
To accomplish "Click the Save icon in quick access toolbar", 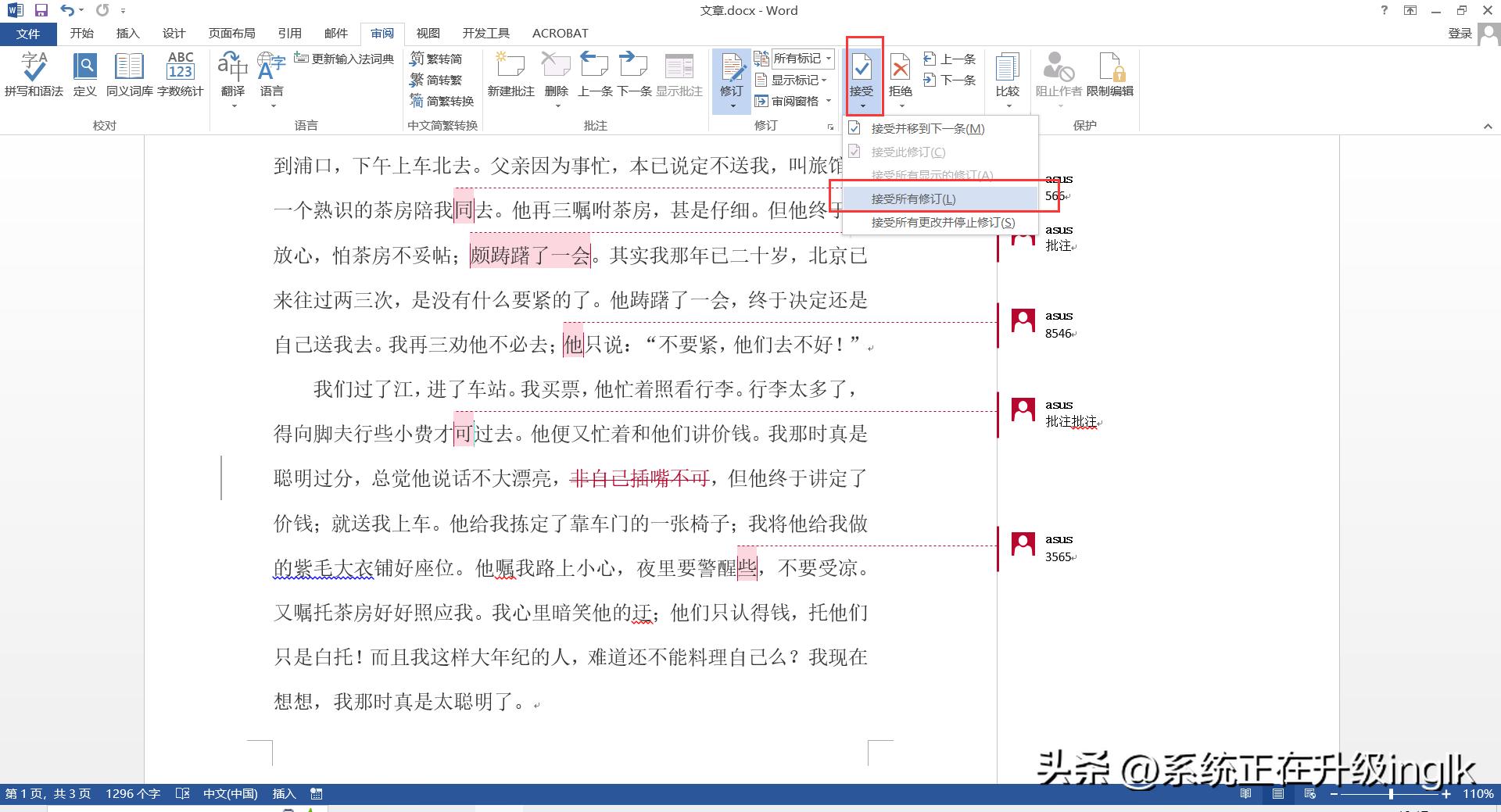I will tap(41, 10).
